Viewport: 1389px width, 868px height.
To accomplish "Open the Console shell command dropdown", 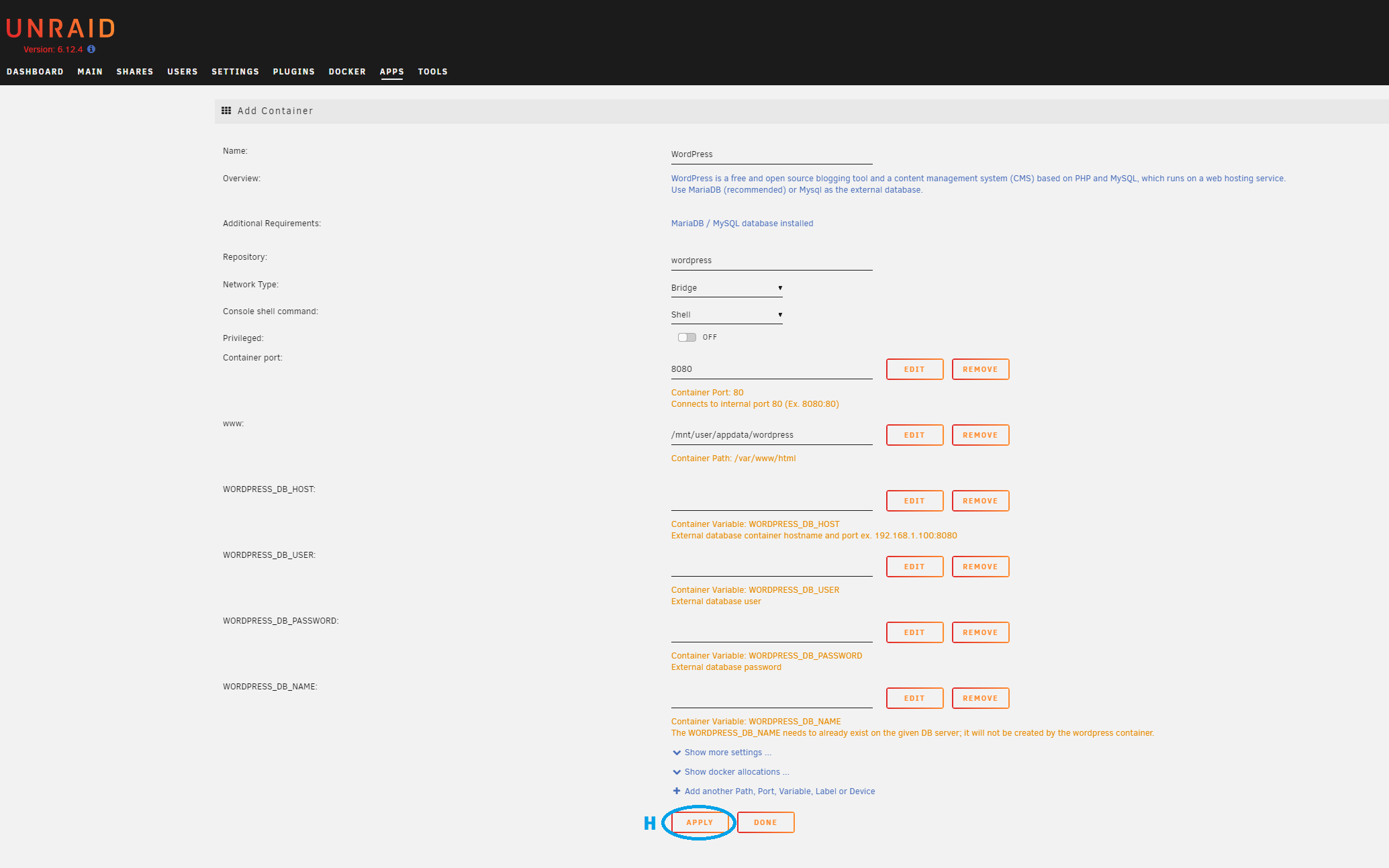I will (x=726, y=315).
